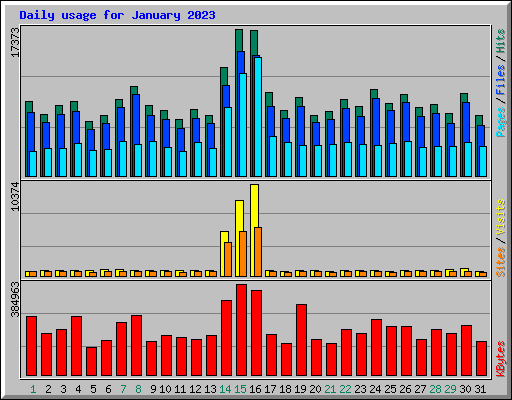Click the Files legend label
This screenshot has height=400, width=512.
pos(501,80)
